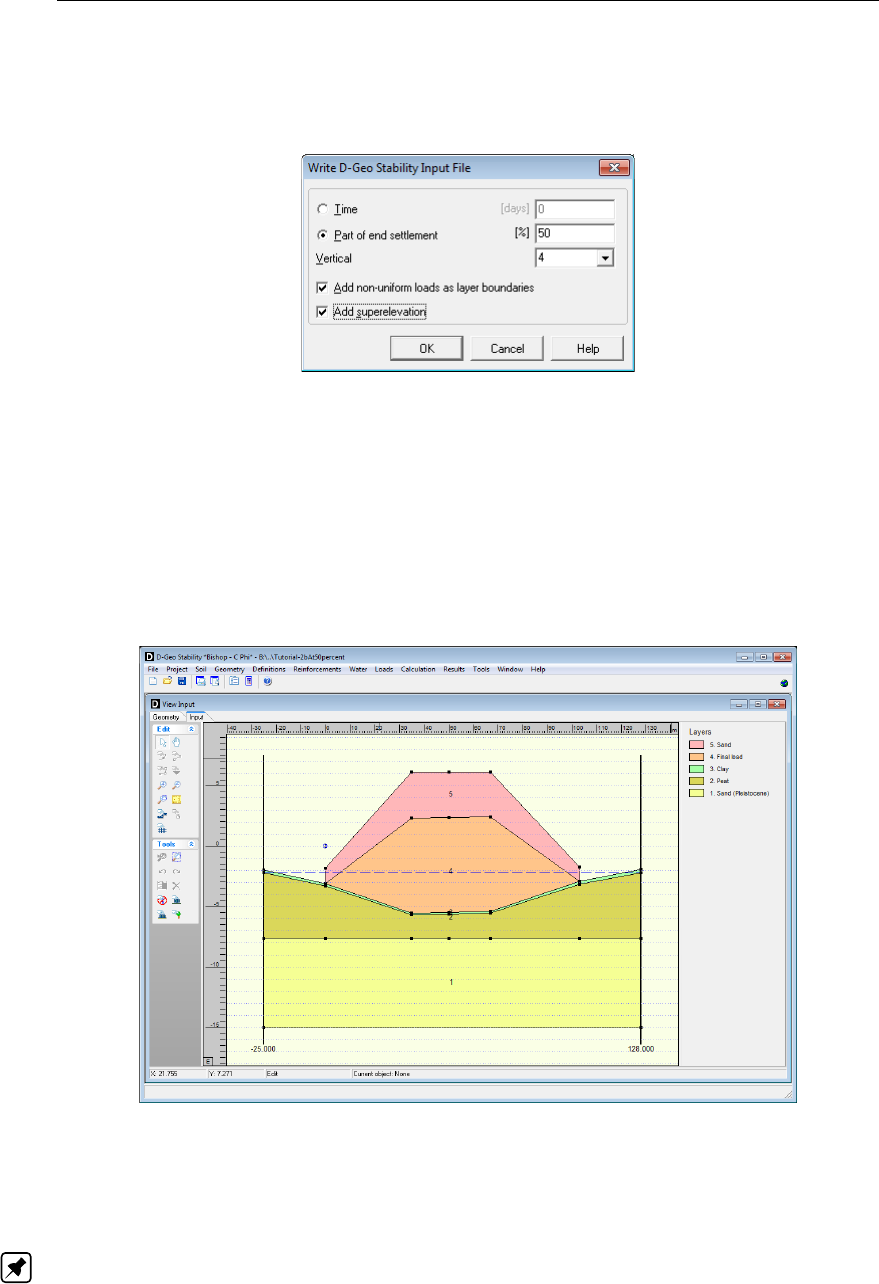The image size is (879, 1284).
Task: Click the blue help icon in toolbar
Action: click(267, 681)
